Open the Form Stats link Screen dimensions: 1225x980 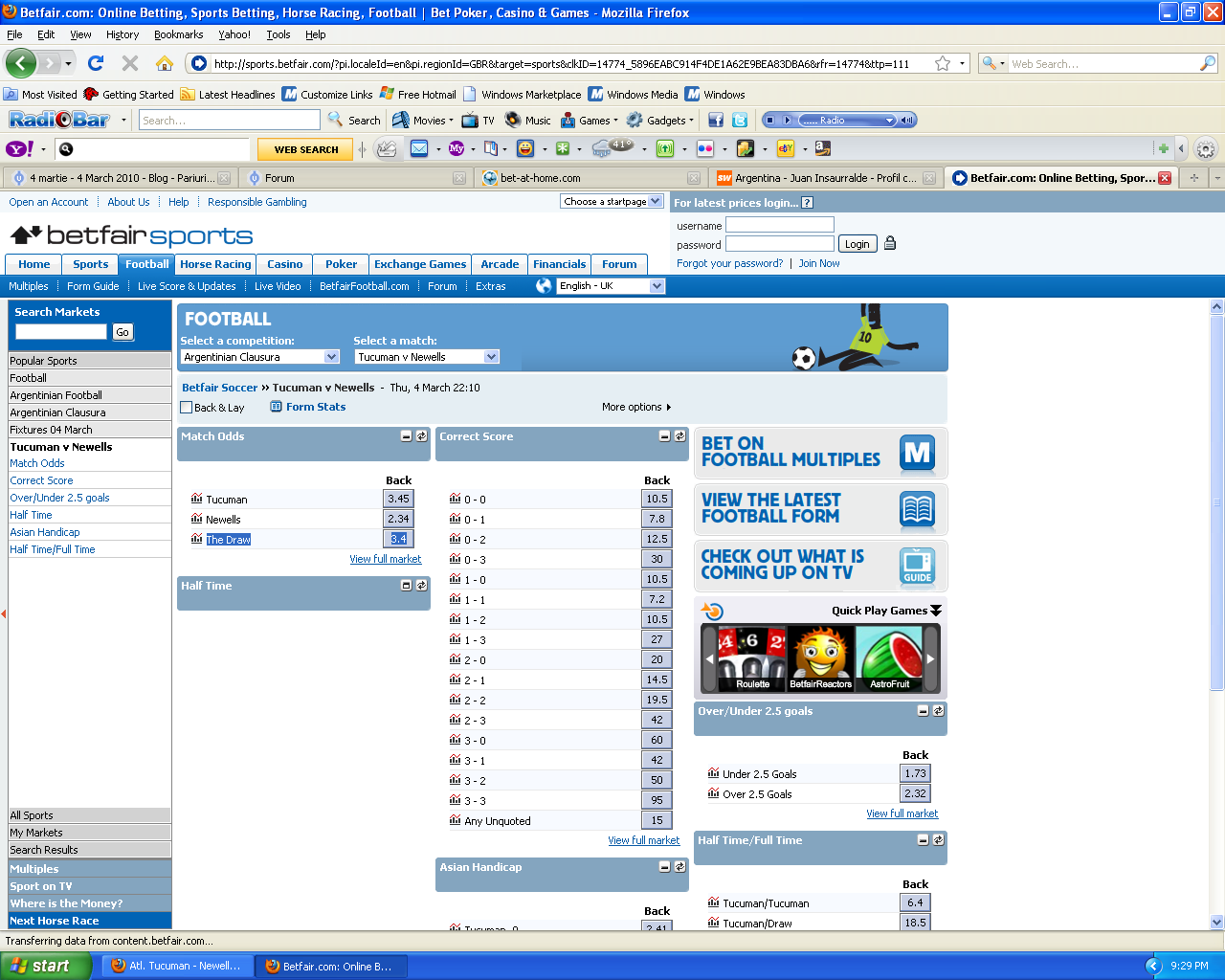(x=316, y=407)
